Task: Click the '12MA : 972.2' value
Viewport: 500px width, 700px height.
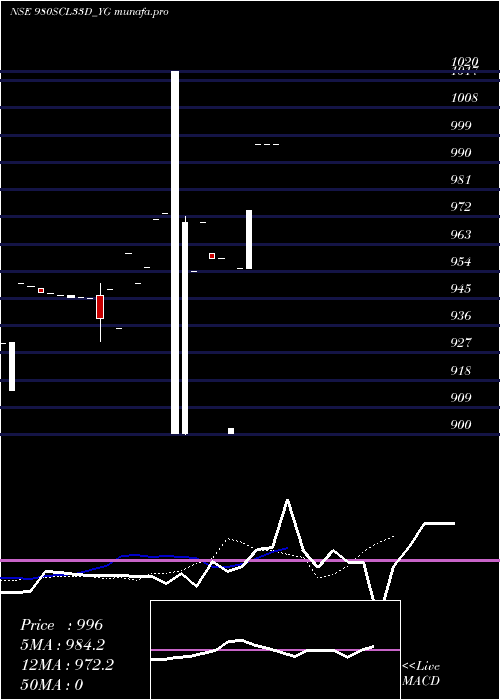Action: [67, 665]
